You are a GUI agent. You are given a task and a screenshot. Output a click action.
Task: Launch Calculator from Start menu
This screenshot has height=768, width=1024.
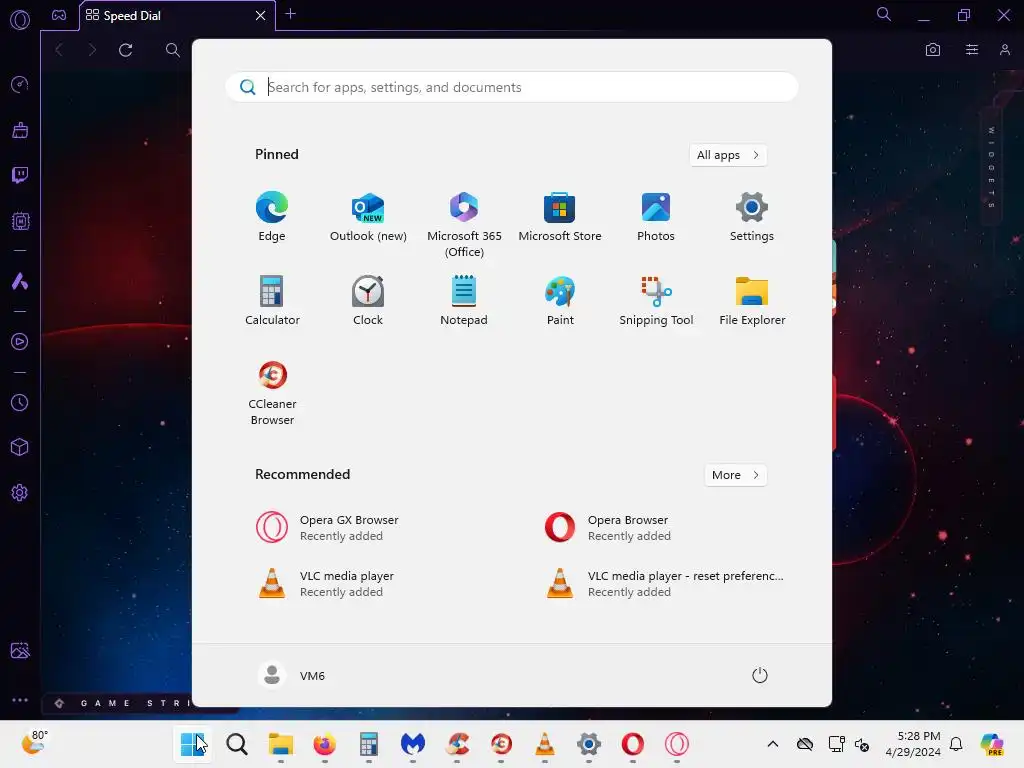[x=272, y=300]
